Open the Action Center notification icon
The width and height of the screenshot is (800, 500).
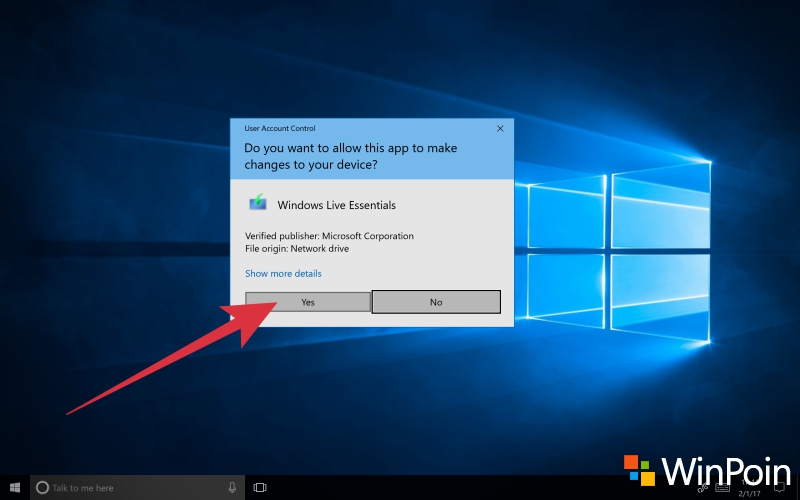(x=779, y=488)
